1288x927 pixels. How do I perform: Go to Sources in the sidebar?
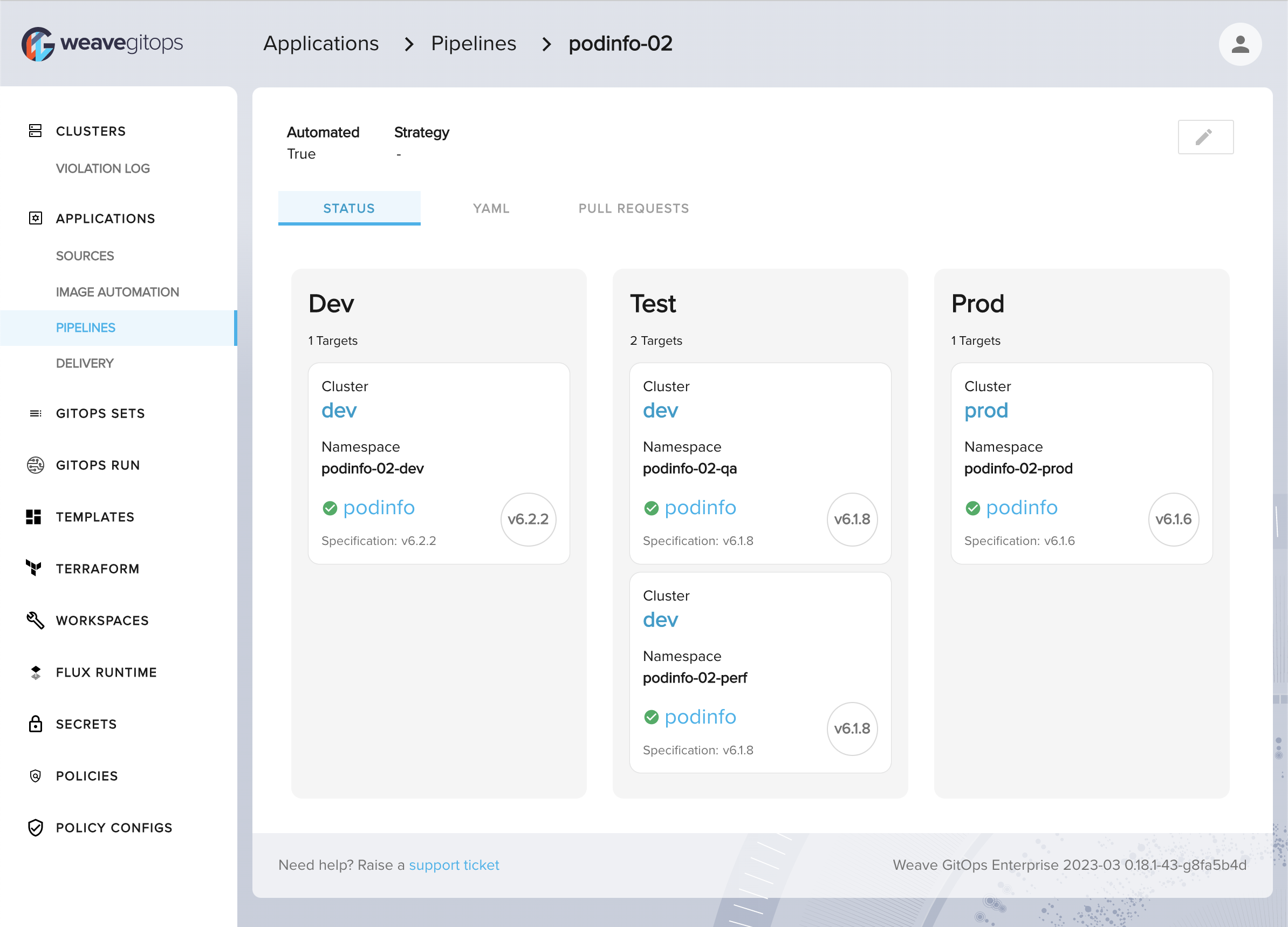click(85, 256)
